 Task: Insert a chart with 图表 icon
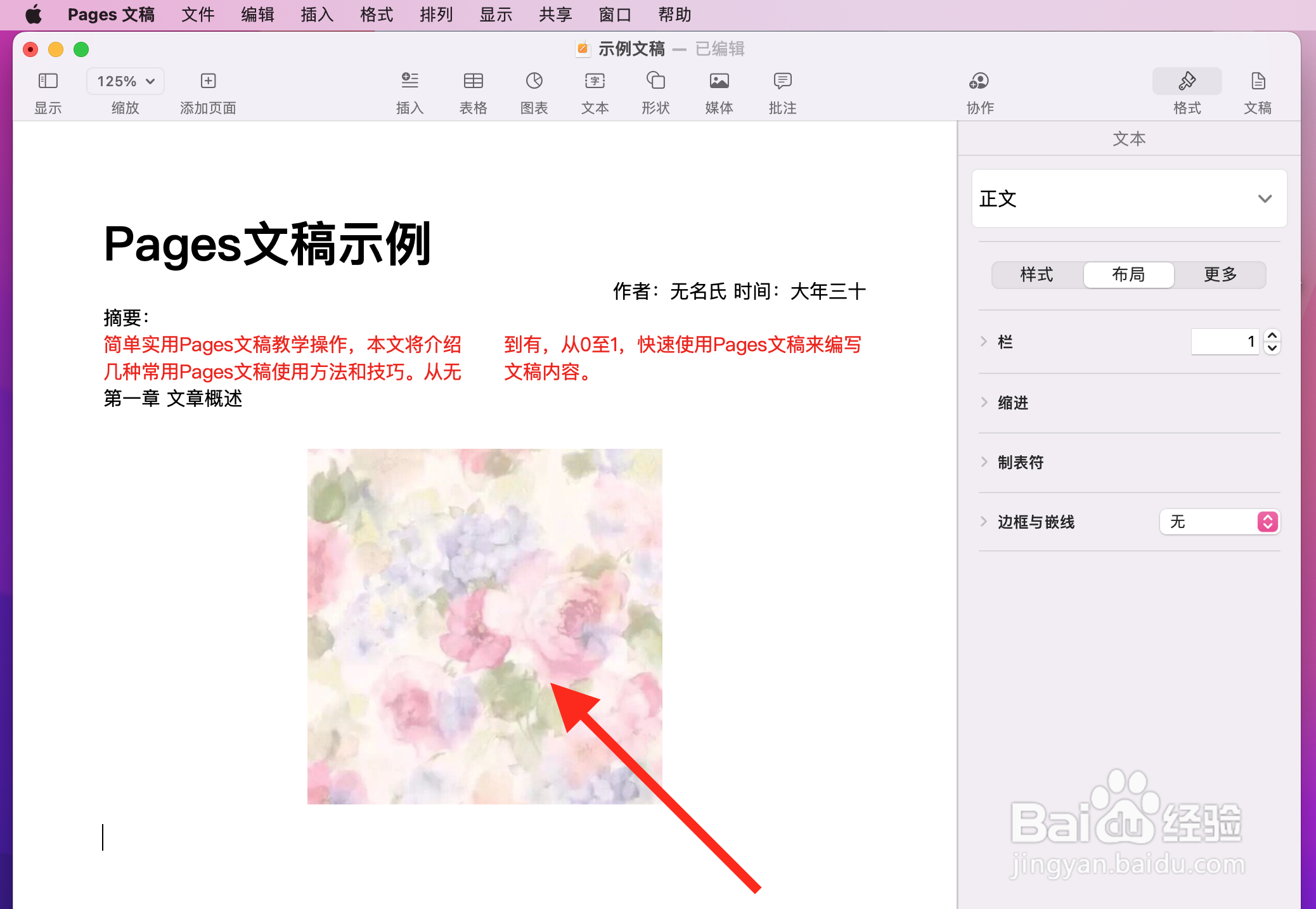(534, 81)
